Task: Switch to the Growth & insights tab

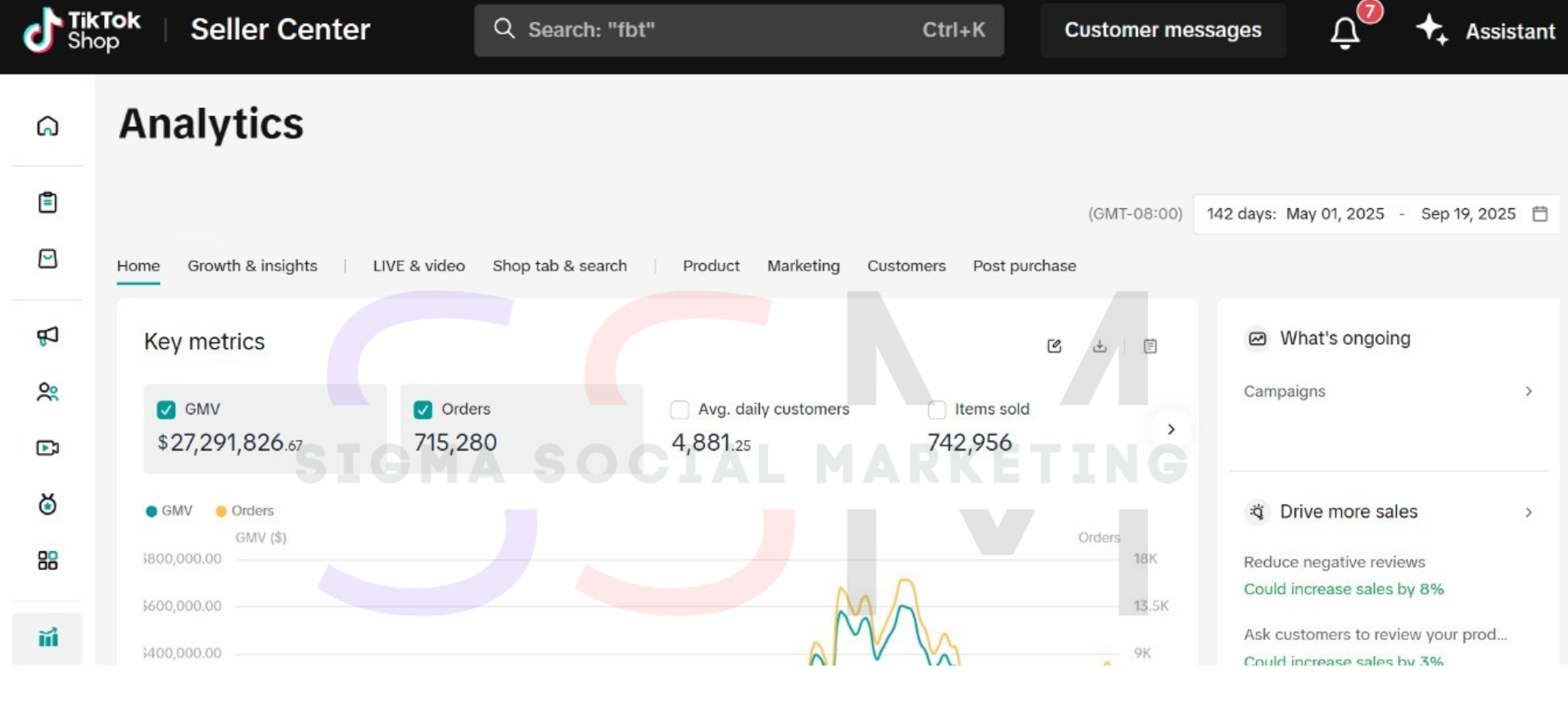Action: click(x=252, y=266)
